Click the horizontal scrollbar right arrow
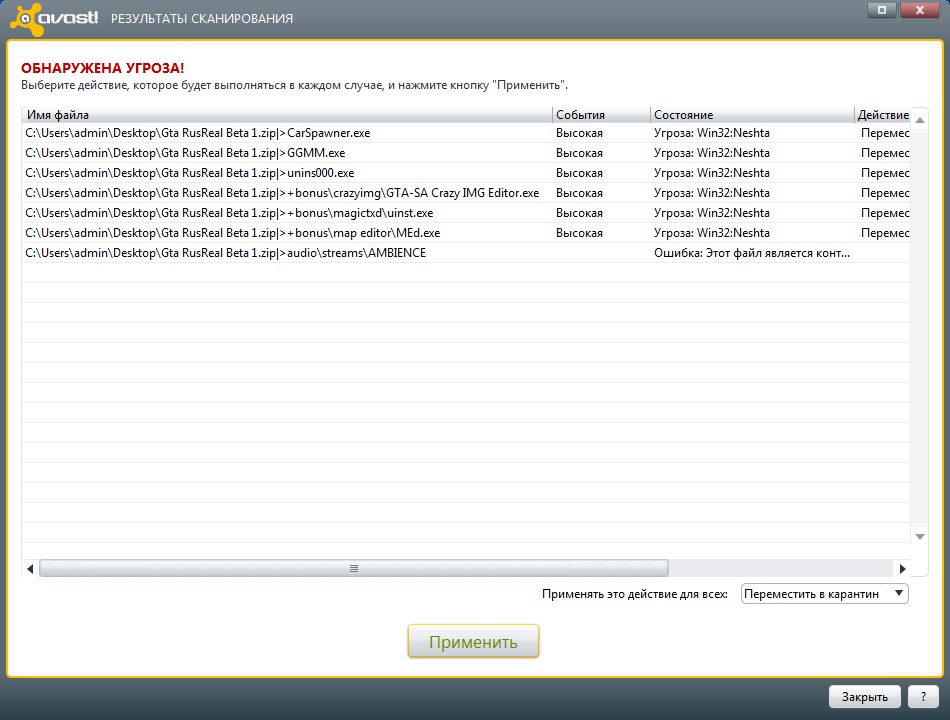 902,568
